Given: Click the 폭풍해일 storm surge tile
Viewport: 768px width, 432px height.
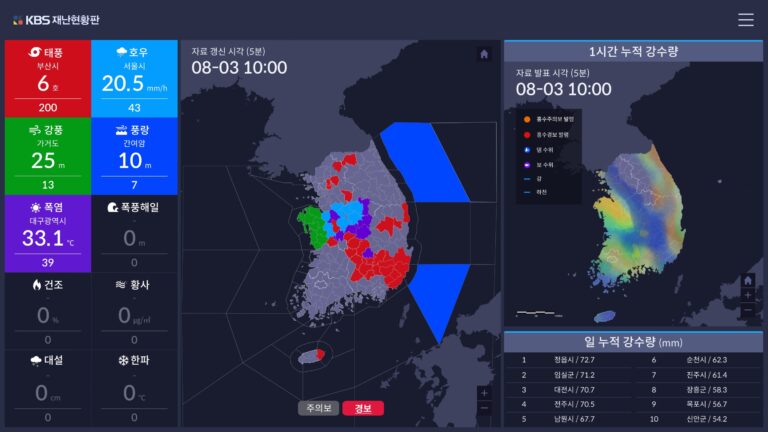Looking at the screenshot, I should click(134, 233).
